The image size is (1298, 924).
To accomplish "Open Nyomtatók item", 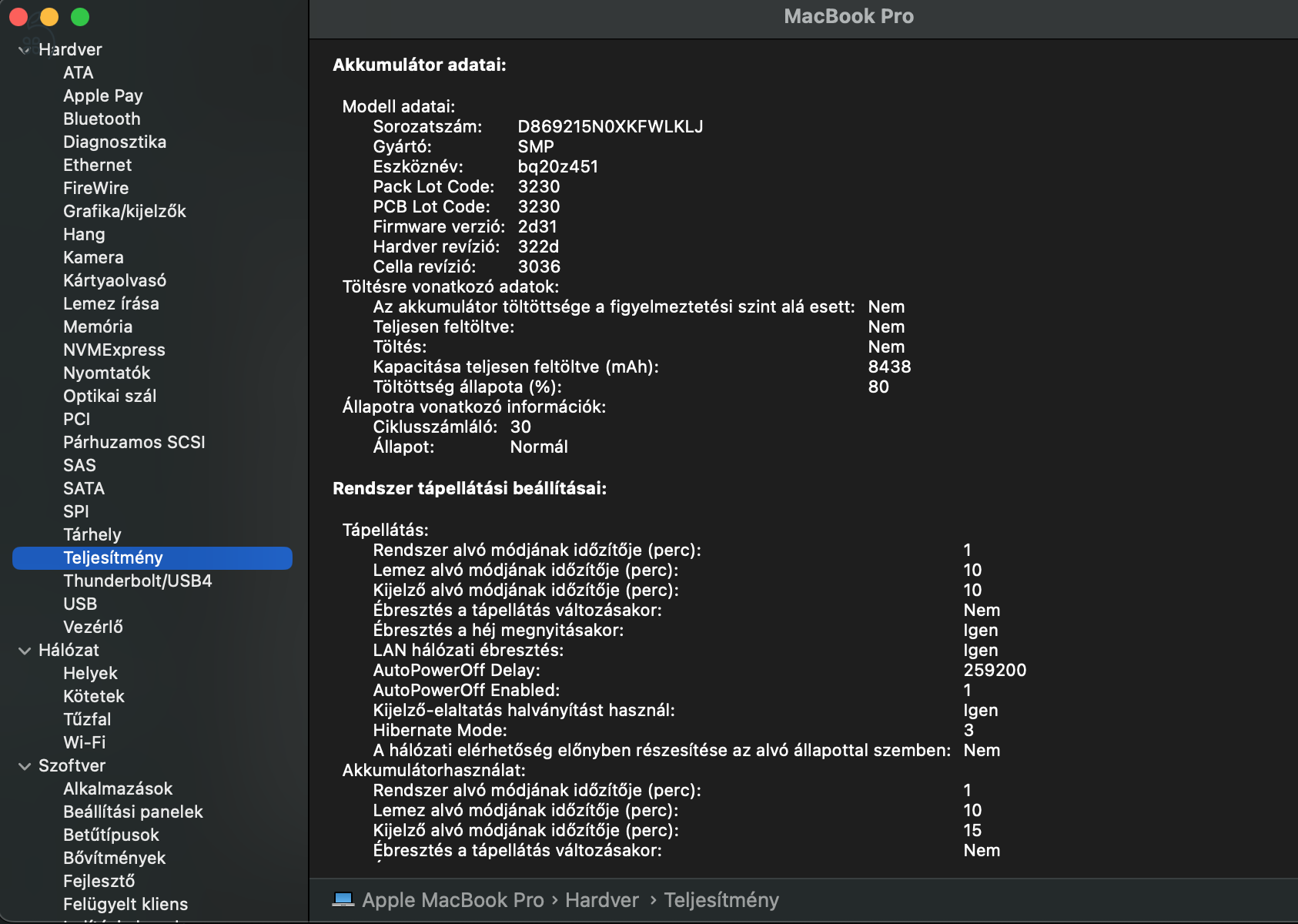I will [x=107, y=373].
